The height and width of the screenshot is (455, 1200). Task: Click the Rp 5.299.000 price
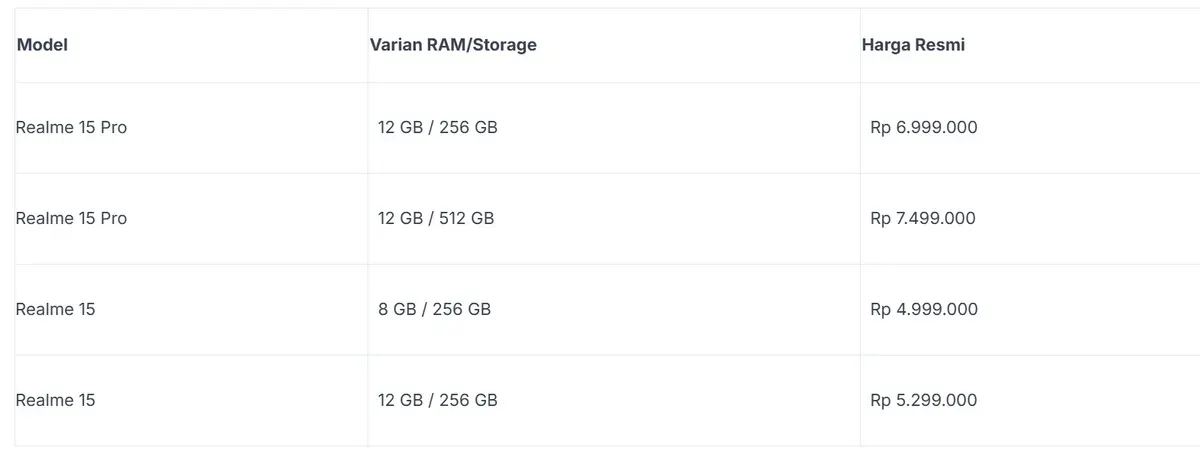click(924, 401)
